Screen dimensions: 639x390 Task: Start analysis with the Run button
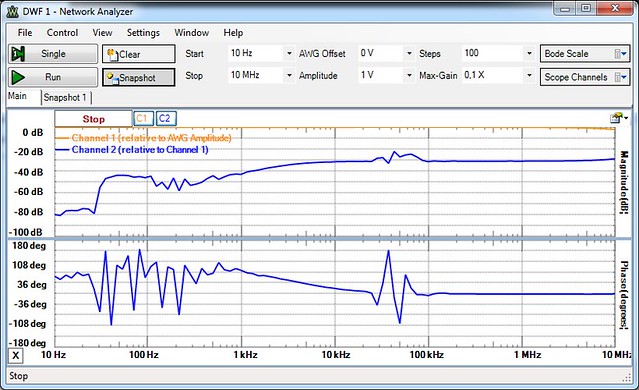[53, 77]
